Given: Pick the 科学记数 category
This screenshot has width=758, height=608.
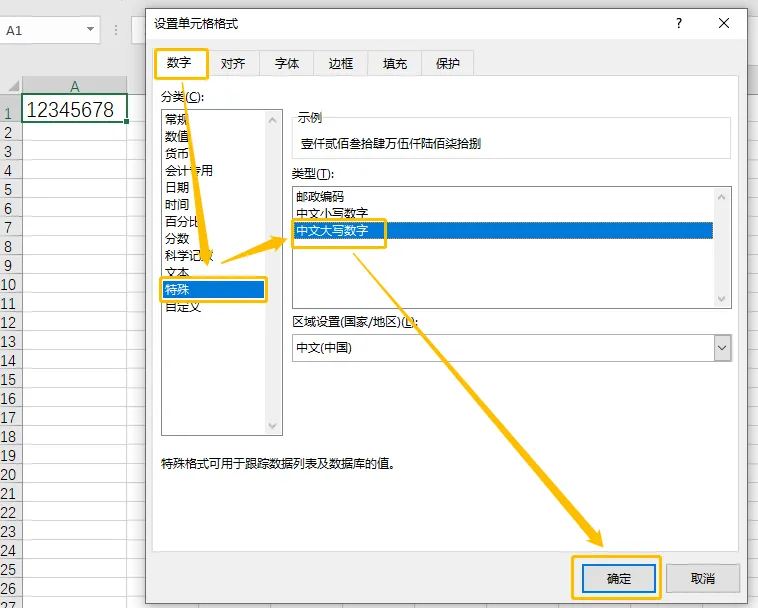Looking at the screenshot, I should 214,255.
